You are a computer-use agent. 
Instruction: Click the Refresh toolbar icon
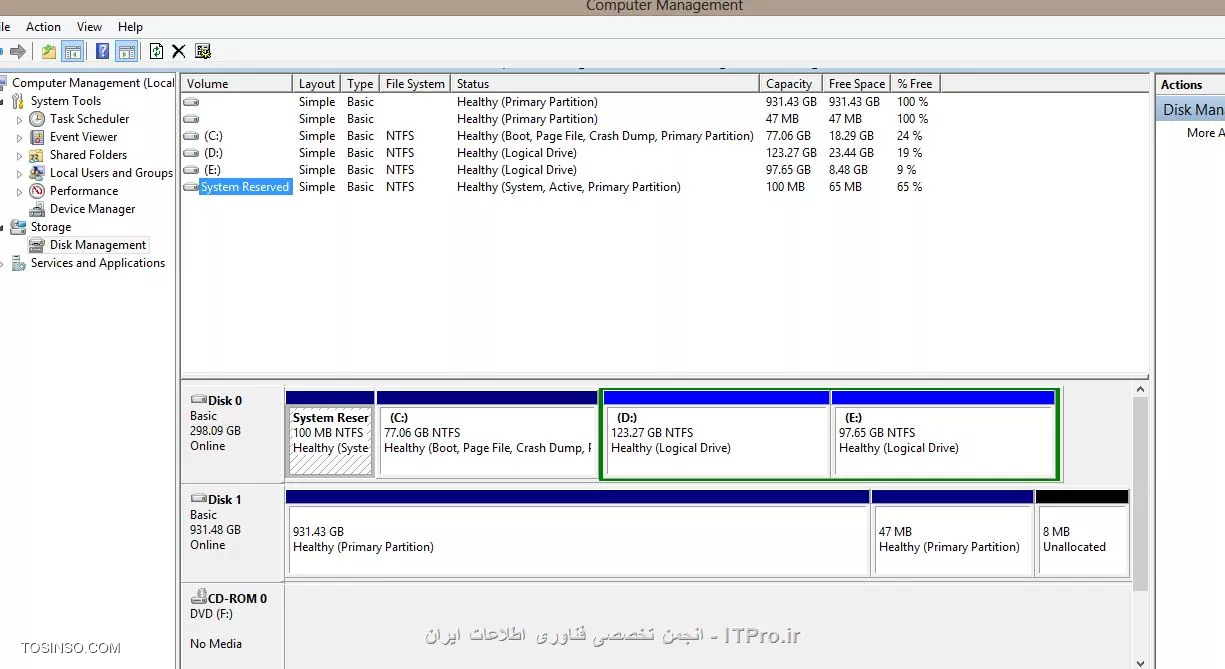click(156, 51)
